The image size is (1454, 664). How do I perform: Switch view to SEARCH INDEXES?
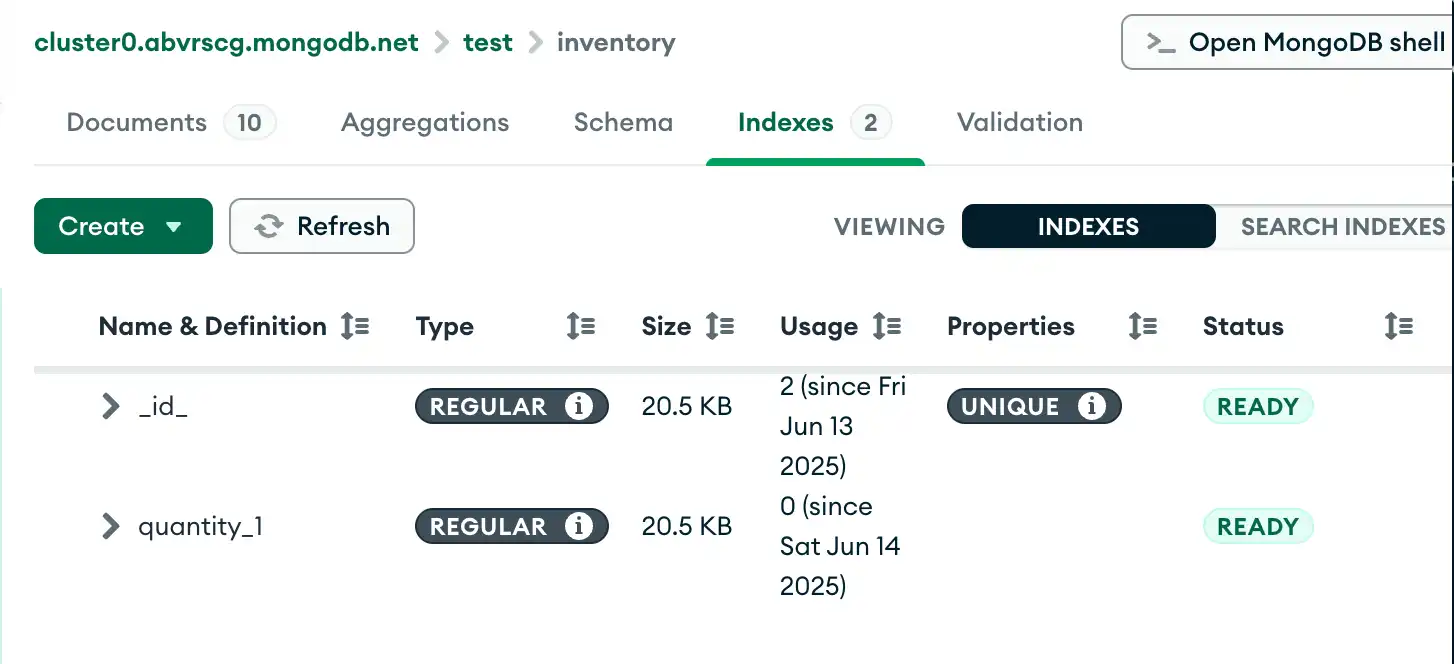coord(1340,227)
